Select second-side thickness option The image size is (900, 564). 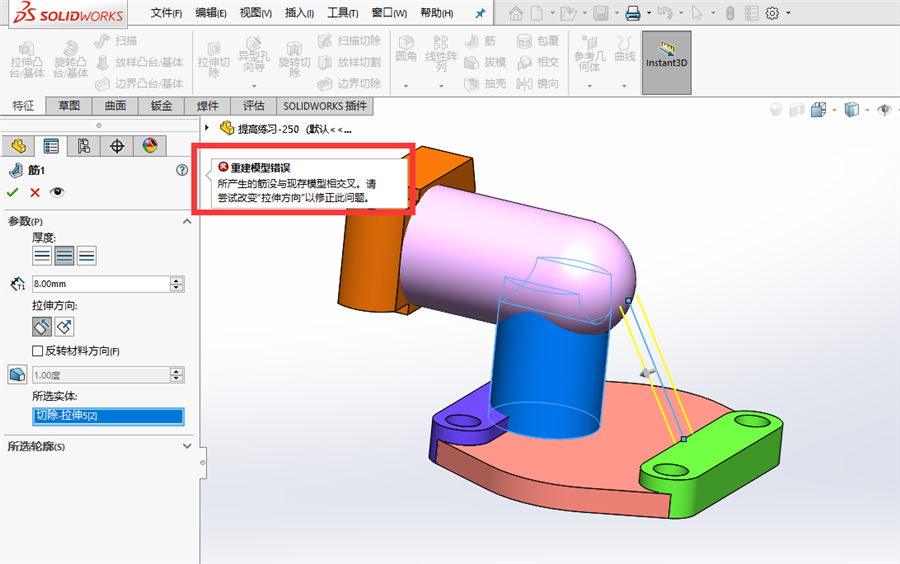tap(86, 256)
